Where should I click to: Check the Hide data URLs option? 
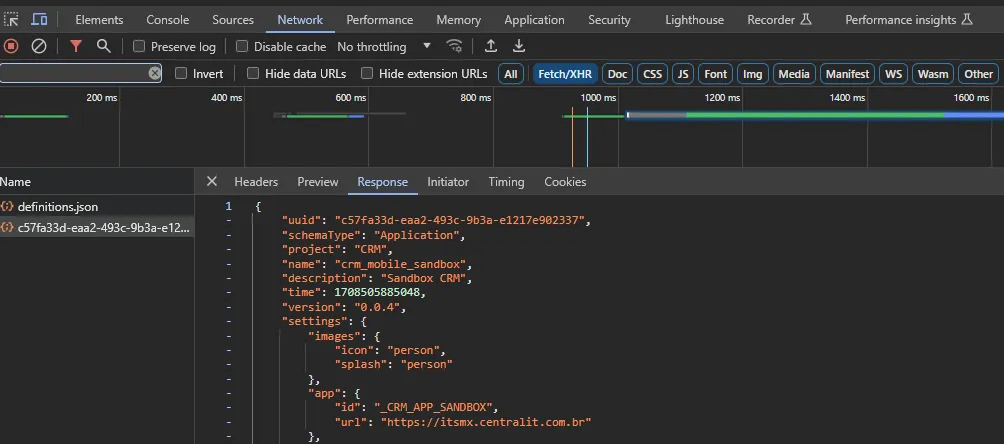click(x=253, y=74)
